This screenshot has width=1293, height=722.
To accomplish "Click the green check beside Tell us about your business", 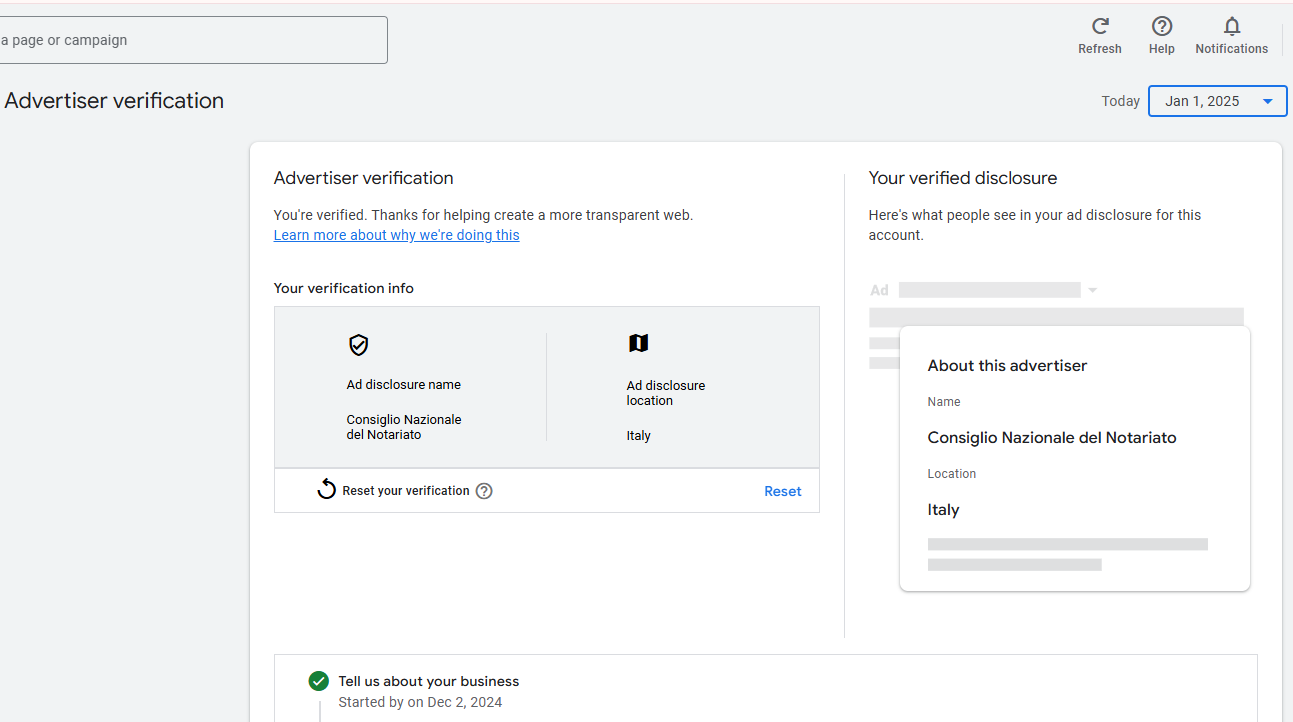I will click(x=319, y=681).
